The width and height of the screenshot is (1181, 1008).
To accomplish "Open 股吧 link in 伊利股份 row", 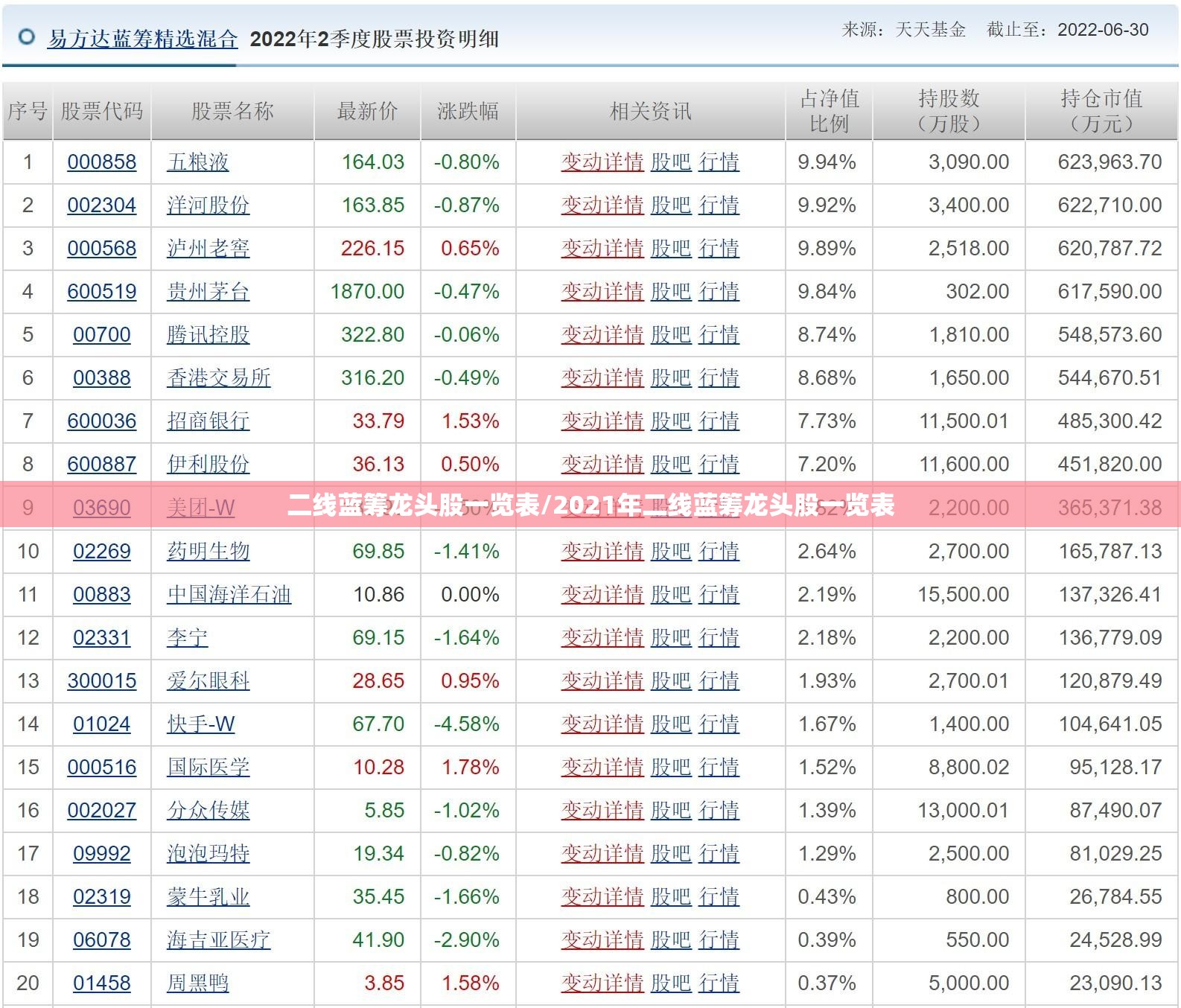I will [x=671, y=464].
